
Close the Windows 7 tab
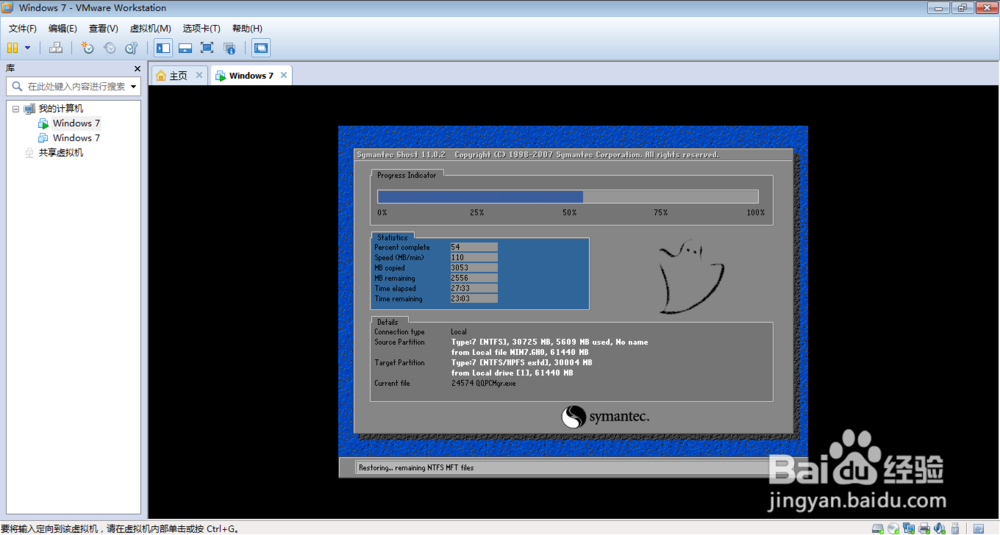pyautogui.click(x=284, y=75)
